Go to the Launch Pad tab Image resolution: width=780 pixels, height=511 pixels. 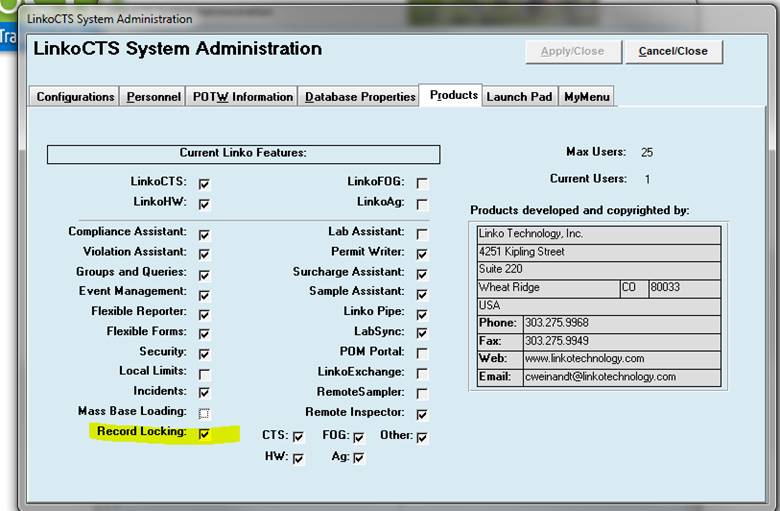(x=519, y=97)
